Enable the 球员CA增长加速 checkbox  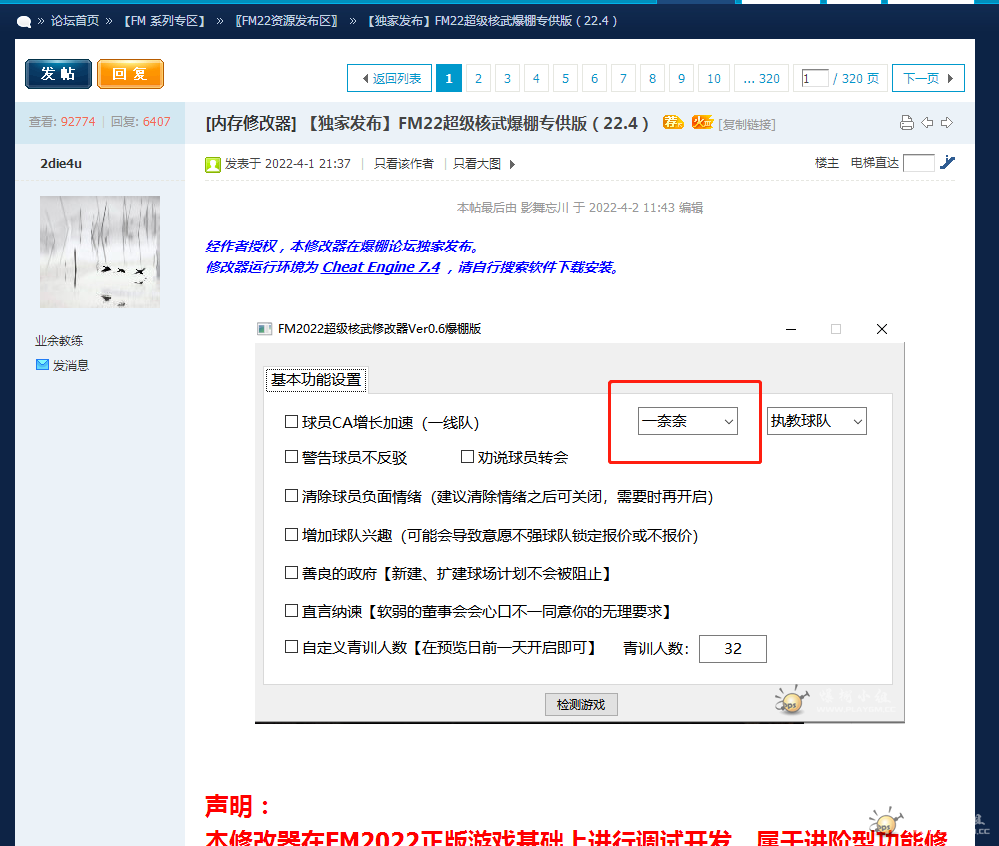(x=291, y=422)
